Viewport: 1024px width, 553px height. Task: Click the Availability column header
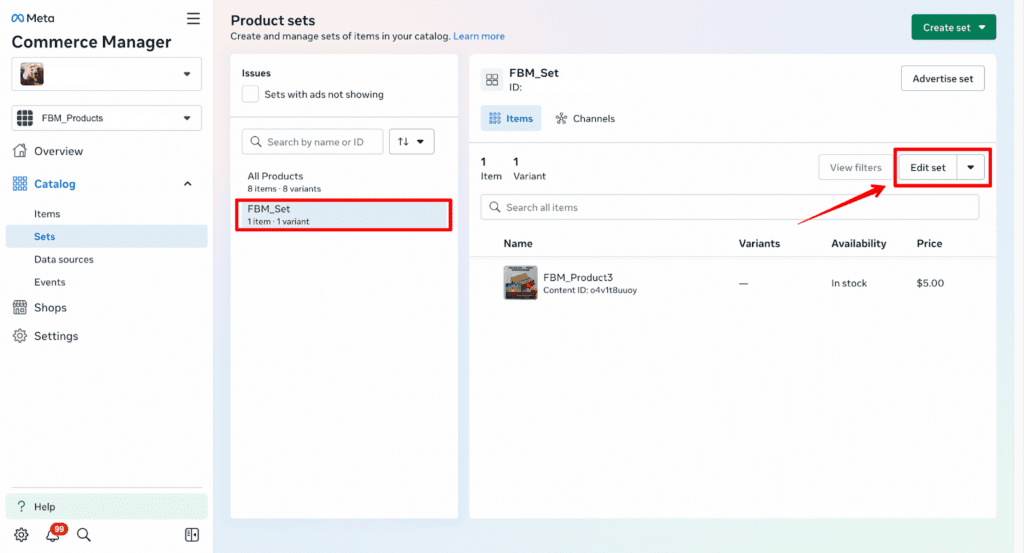point(858,244)
